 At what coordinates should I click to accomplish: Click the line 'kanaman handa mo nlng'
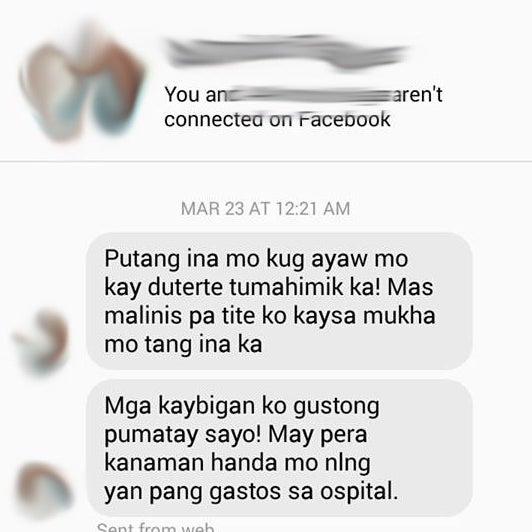[237, 463]
